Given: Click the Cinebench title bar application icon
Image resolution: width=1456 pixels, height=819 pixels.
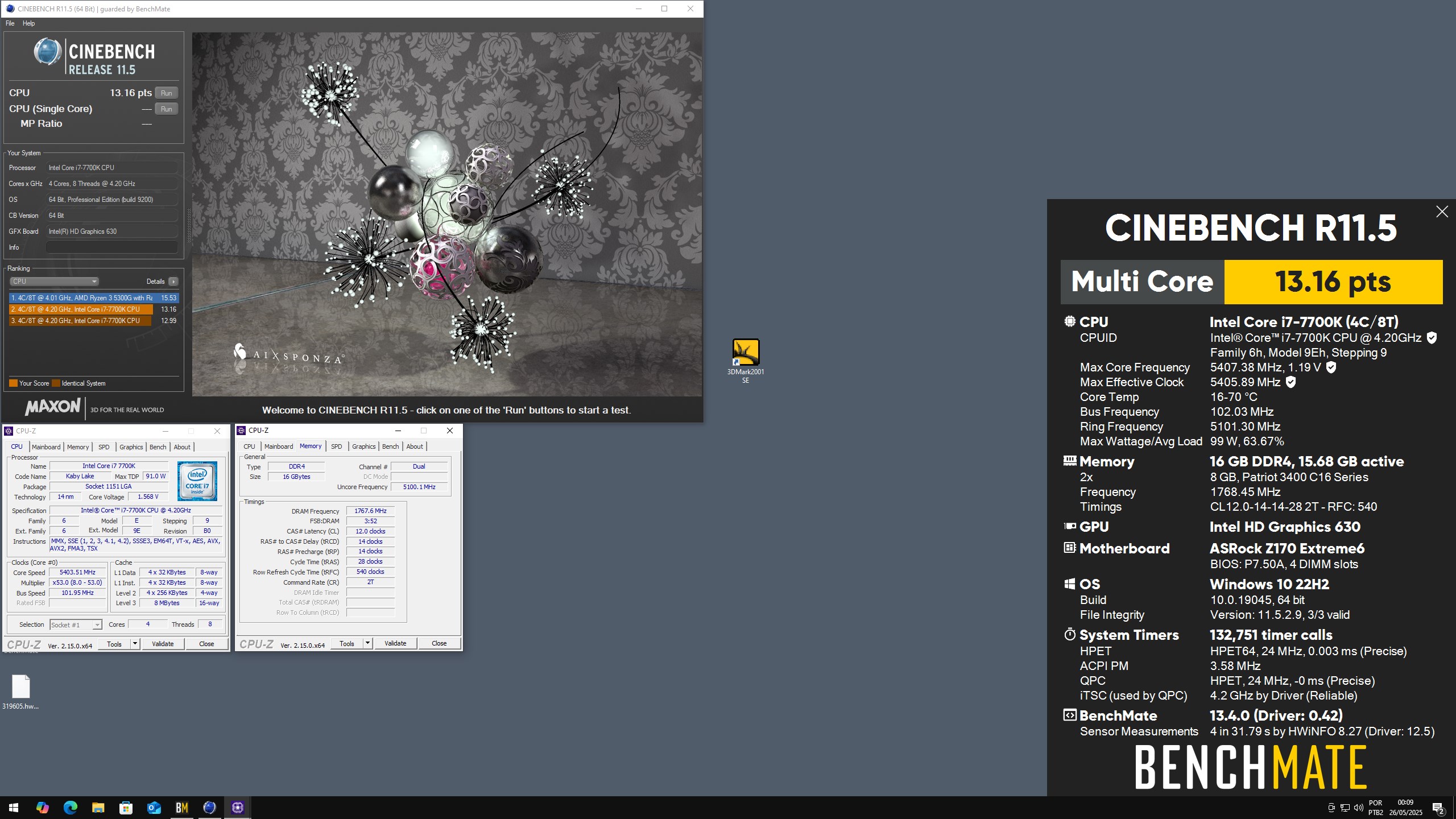Looking at the screenshot, I should click(9, 9).
